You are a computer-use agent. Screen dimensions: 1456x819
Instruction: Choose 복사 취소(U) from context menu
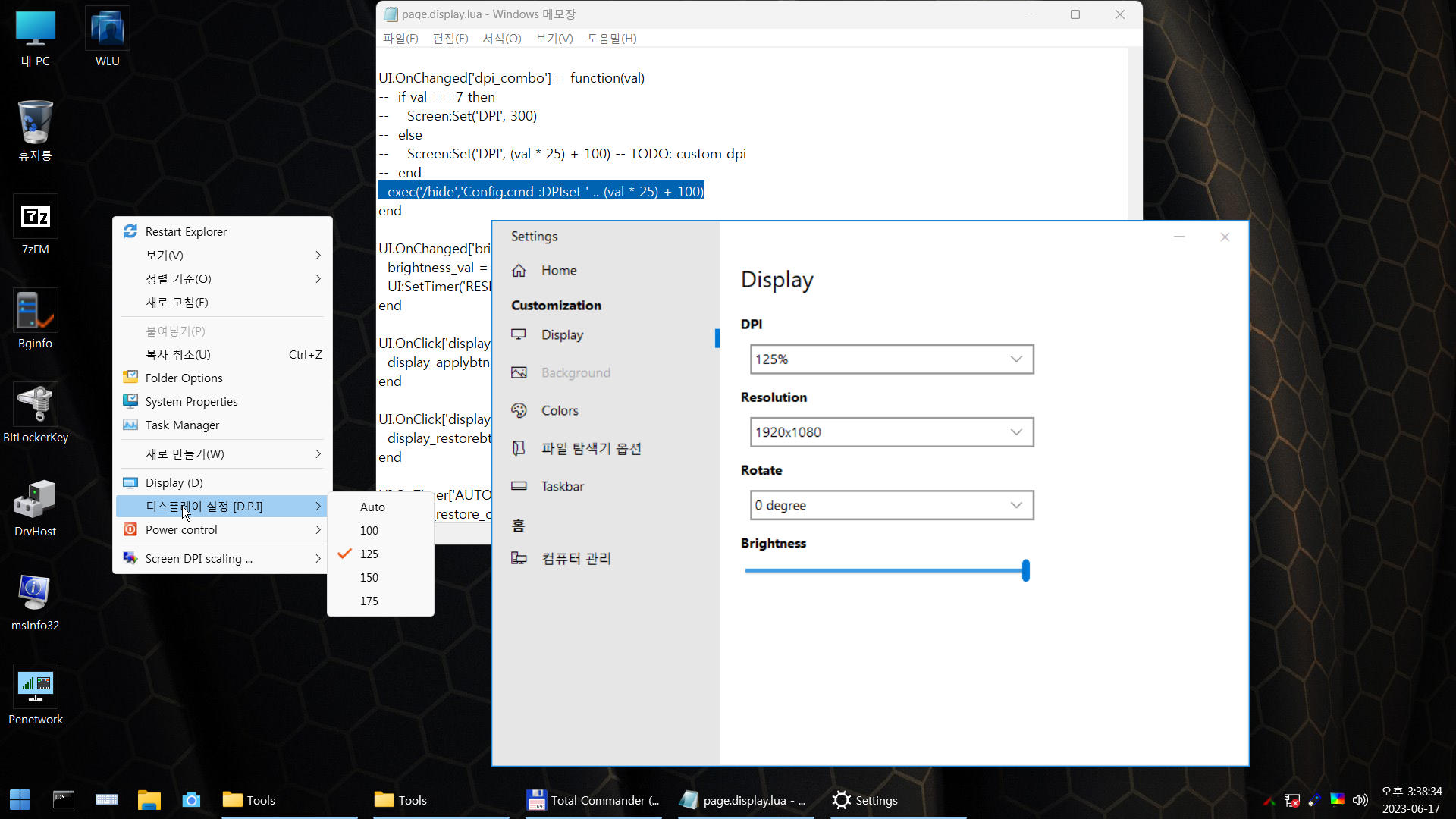(x=222, y=354)
